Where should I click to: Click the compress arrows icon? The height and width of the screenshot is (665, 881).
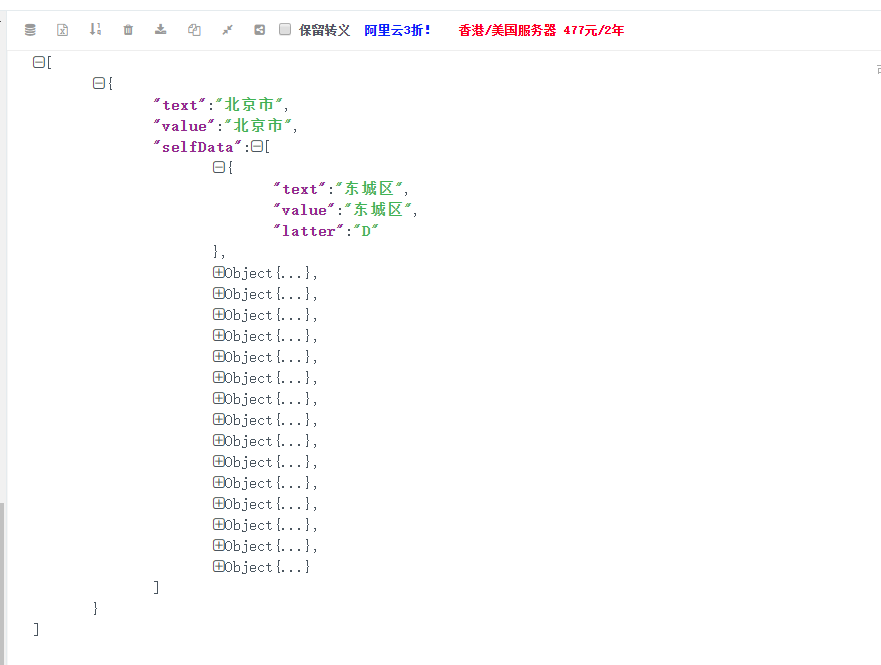(227, 30)
